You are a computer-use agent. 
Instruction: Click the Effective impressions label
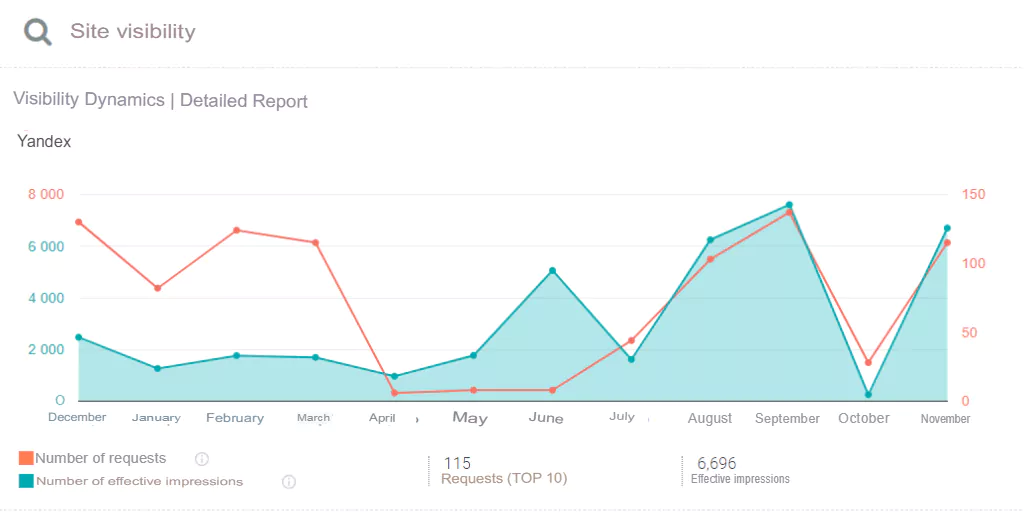click(x=740, y=479)
